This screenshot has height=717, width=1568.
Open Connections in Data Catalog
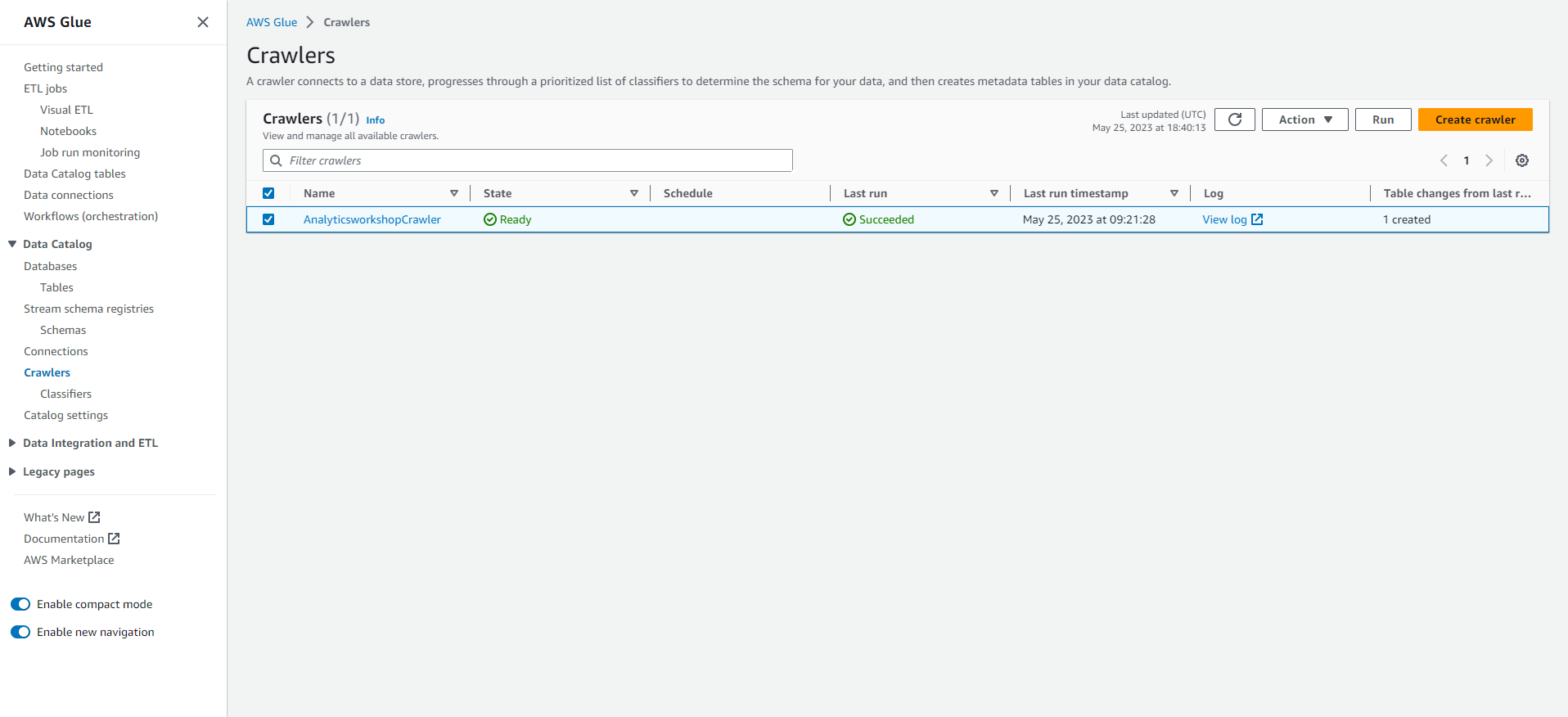(56, 351)
